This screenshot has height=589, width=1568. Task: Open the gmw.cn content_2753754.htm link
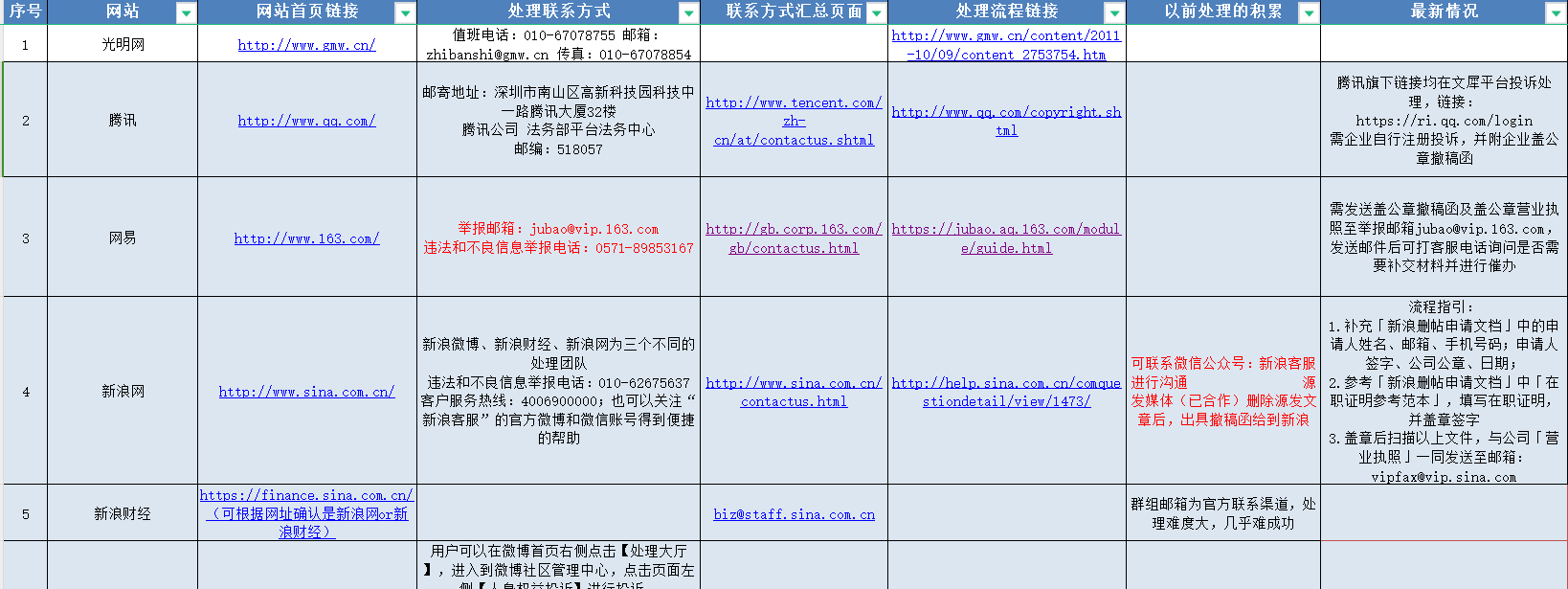coord(1006,45)
